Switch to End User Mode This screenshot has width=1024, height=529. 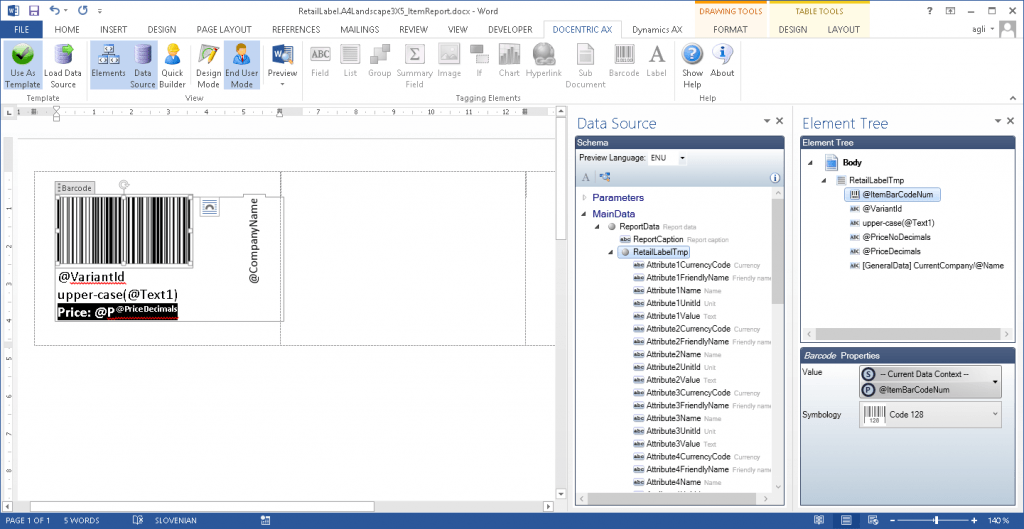[242, 65]
